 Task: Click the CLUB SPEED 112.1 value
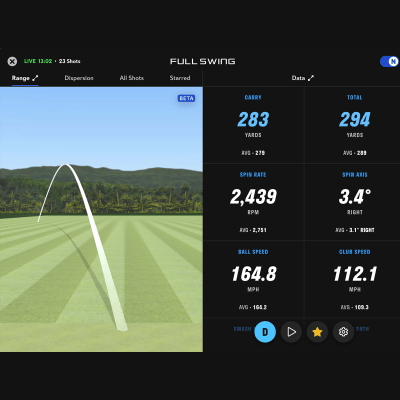click(x=355, y=274)
